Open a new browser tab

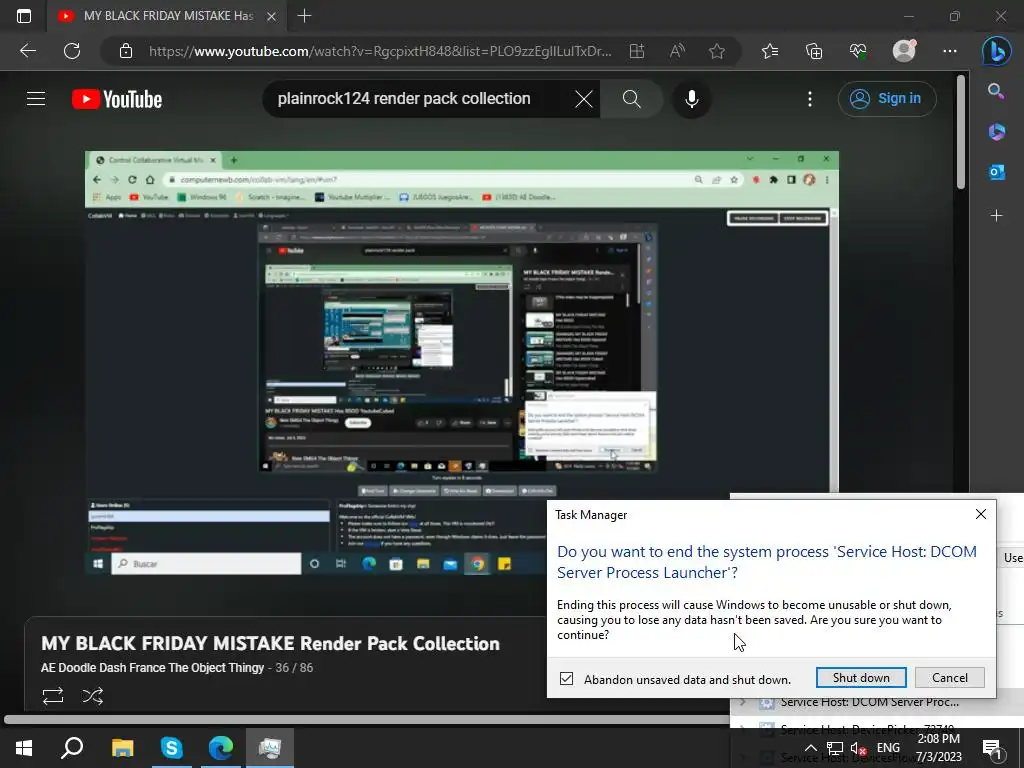[304, 16]
